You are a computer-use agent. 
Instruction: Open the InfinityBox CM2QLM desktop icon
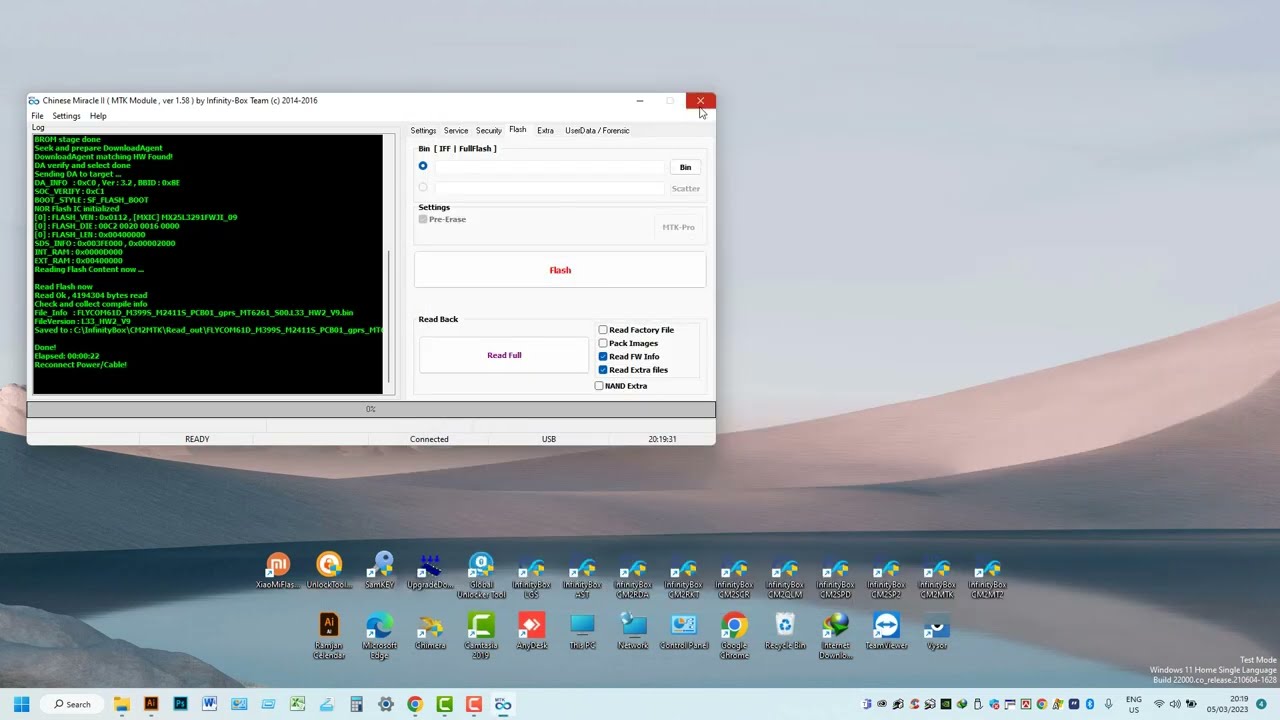pyautogui.click(x=786, y=576)
